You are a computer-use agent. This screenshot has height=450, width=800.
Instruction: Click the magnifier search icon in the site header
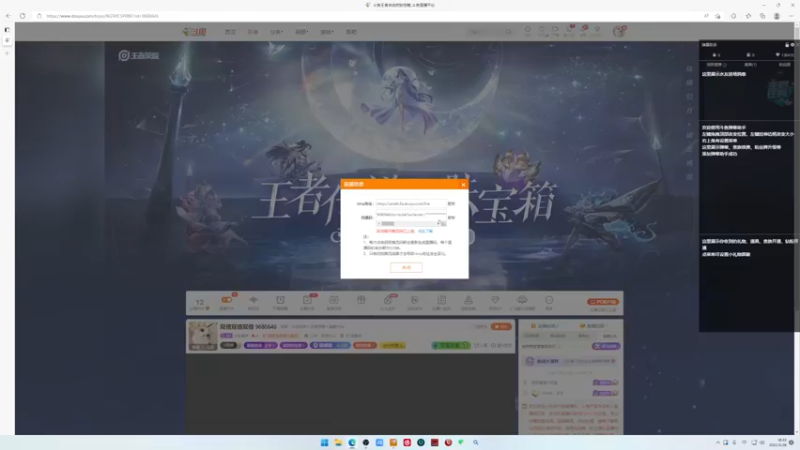tap(509, 32)
